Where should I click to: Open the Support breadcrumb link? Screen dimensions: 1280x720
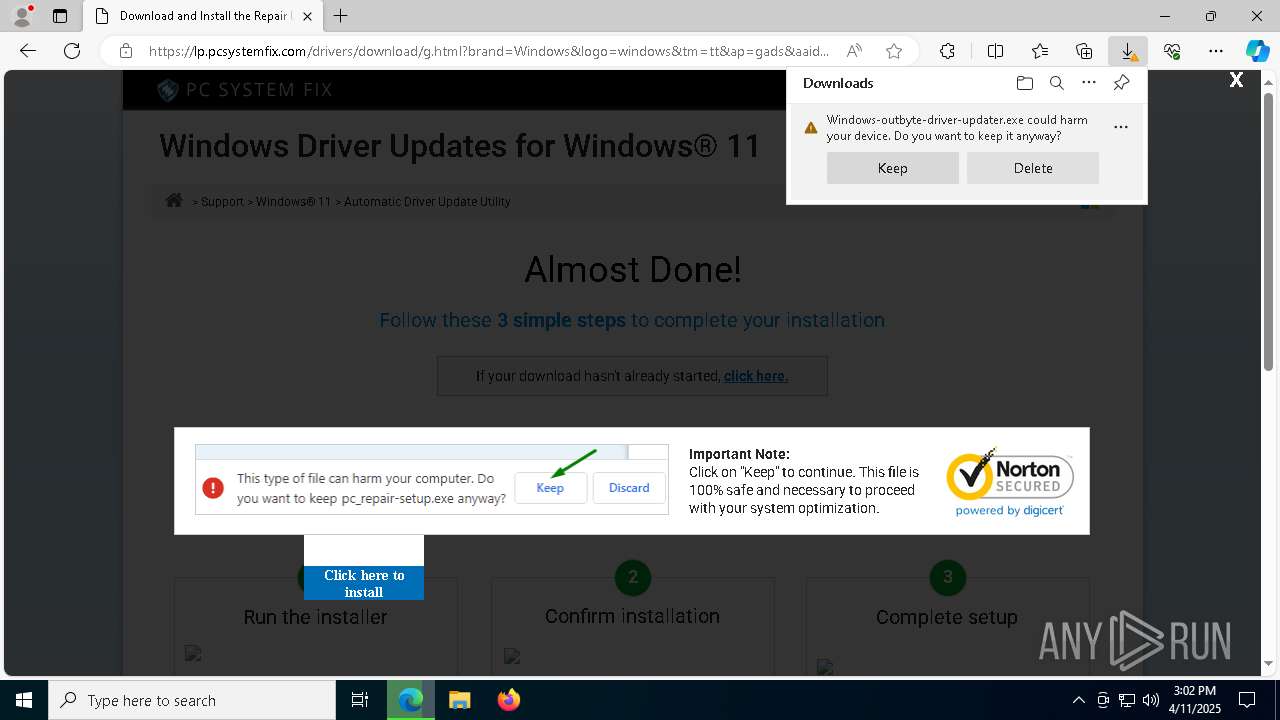222,201
